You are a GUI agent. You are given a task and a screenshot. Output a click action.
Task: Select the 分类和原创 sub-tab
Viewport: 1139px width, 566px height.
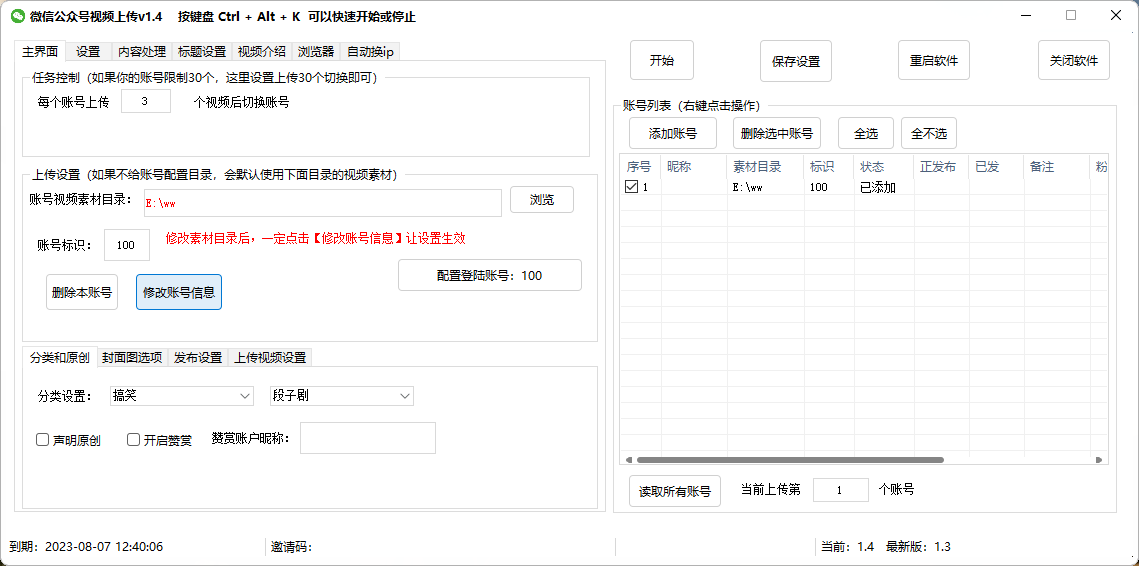(60, 357)
